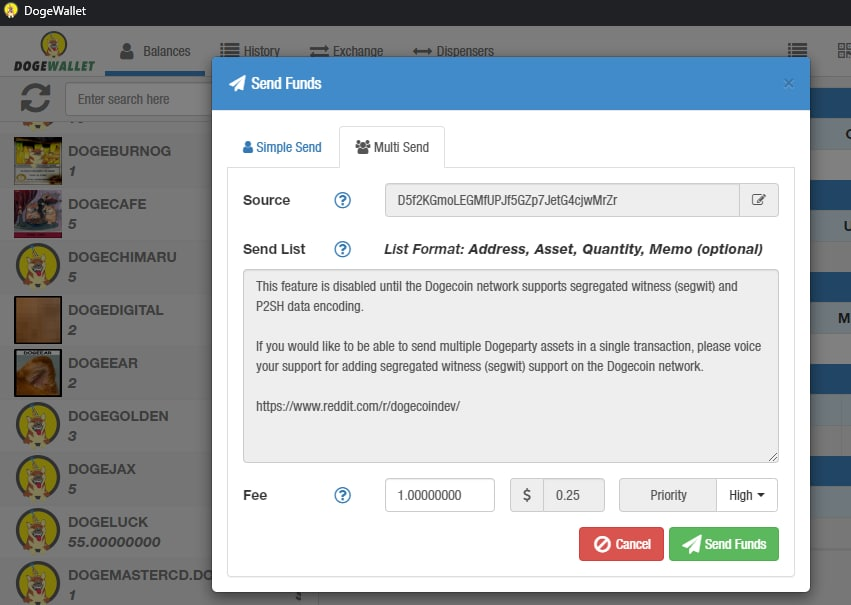Click the green Send Funds button

tap(724, 544)
